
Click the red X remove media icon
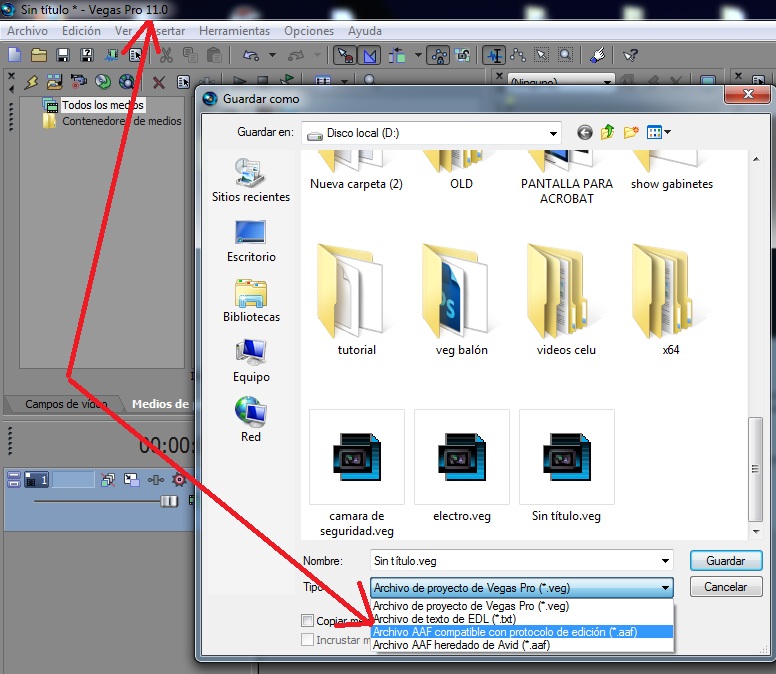[x=159, y=82]
